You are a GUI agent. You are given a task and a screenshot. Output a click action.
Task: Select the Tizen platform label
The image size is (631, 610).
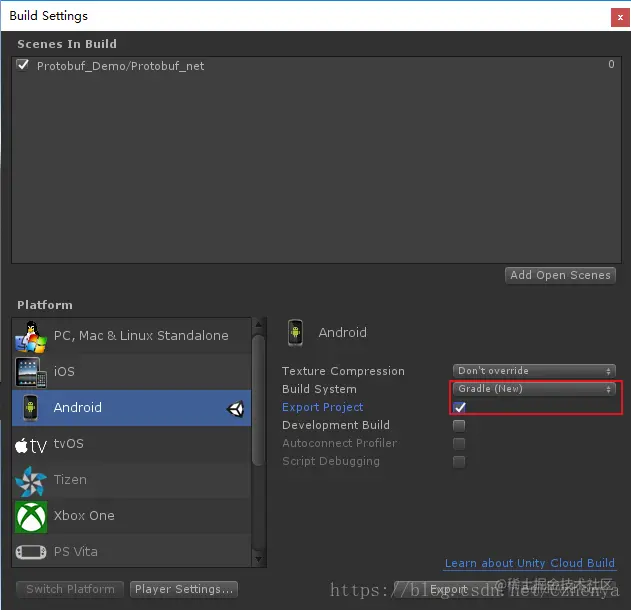click(70, 480)
